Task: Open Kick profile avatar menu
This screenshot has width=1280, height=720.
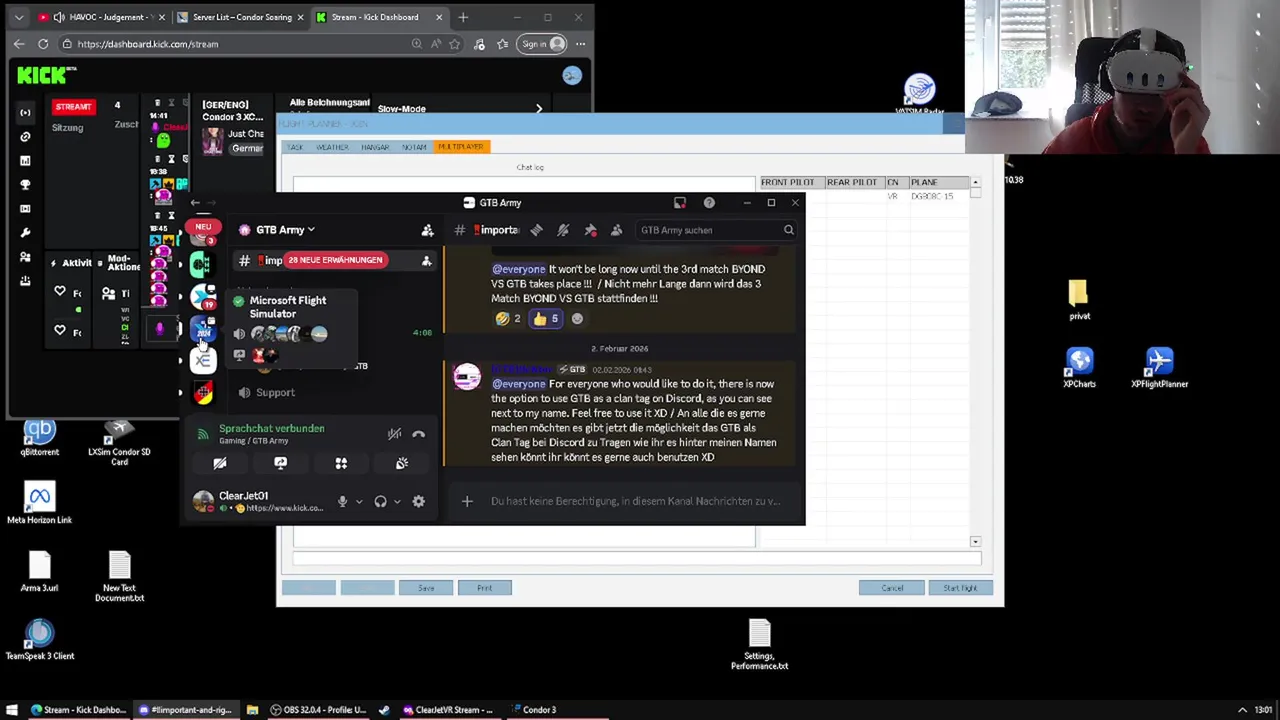Action: (x=572, y=76)
